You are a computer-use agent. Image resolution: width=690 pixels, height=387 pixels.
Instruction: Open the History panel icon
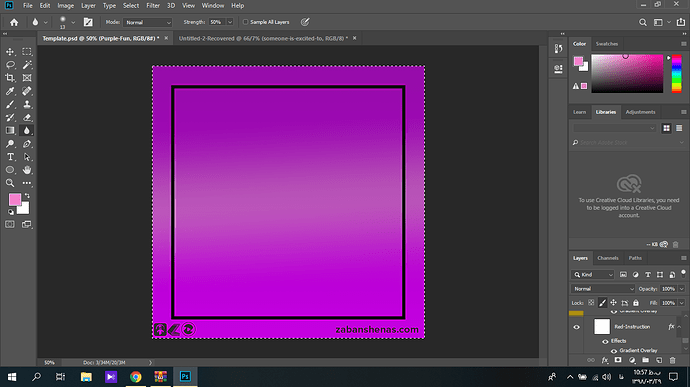(x=558, y=48)
